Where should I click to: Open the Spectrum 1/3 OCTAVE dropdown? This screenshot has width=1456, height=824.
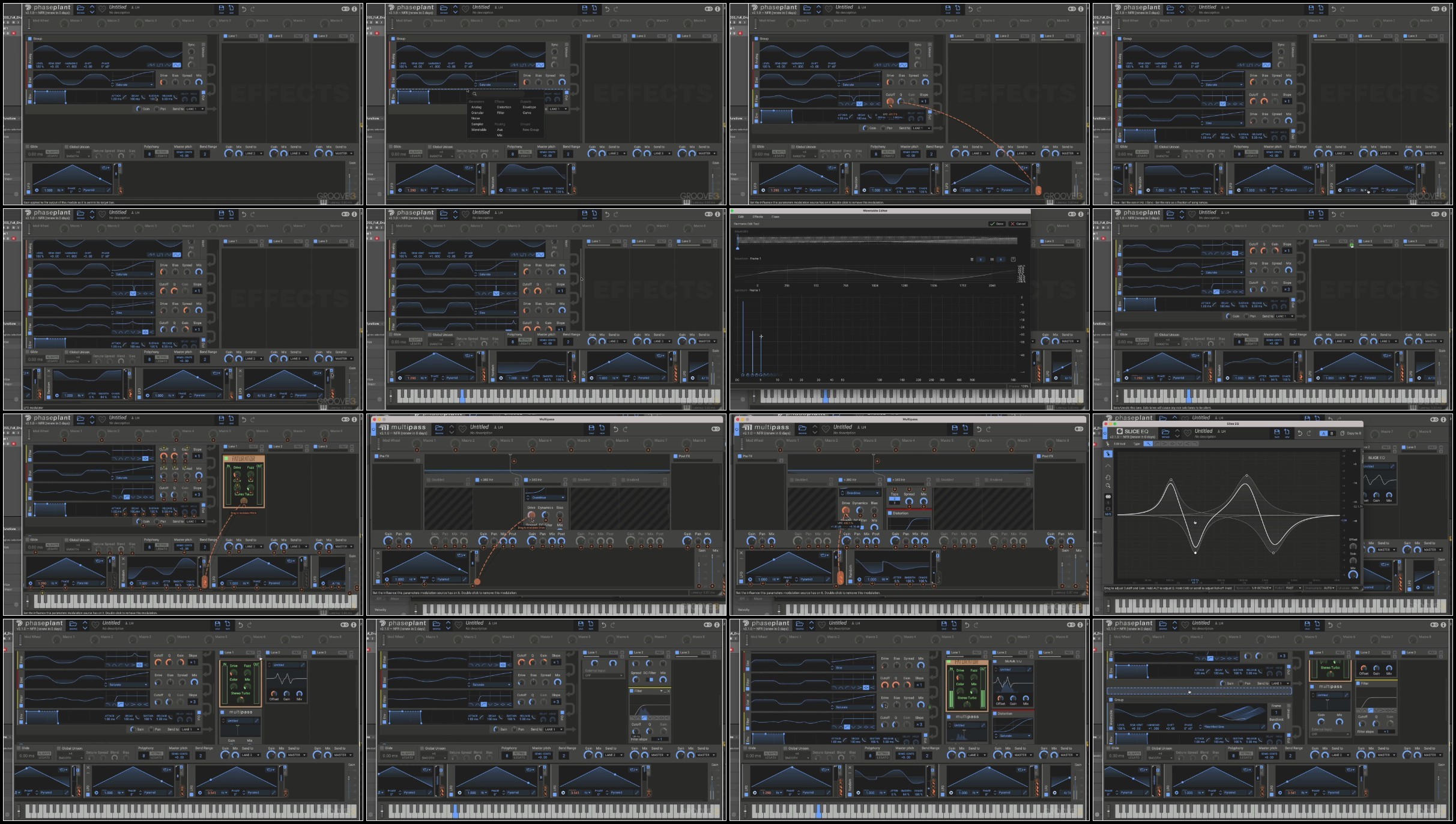coord(1261,588)
